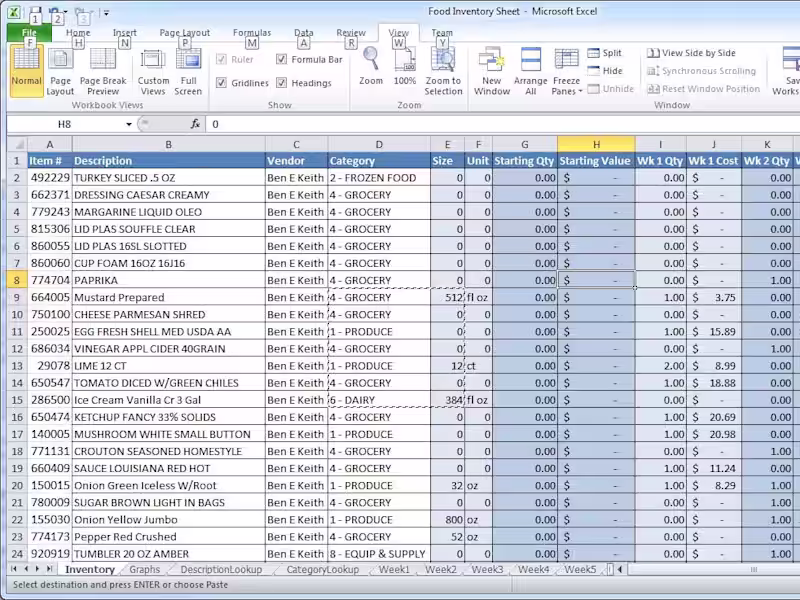This screenshot has height=600, width=800.
Task: Open the File tab
Action: (29, 33)
